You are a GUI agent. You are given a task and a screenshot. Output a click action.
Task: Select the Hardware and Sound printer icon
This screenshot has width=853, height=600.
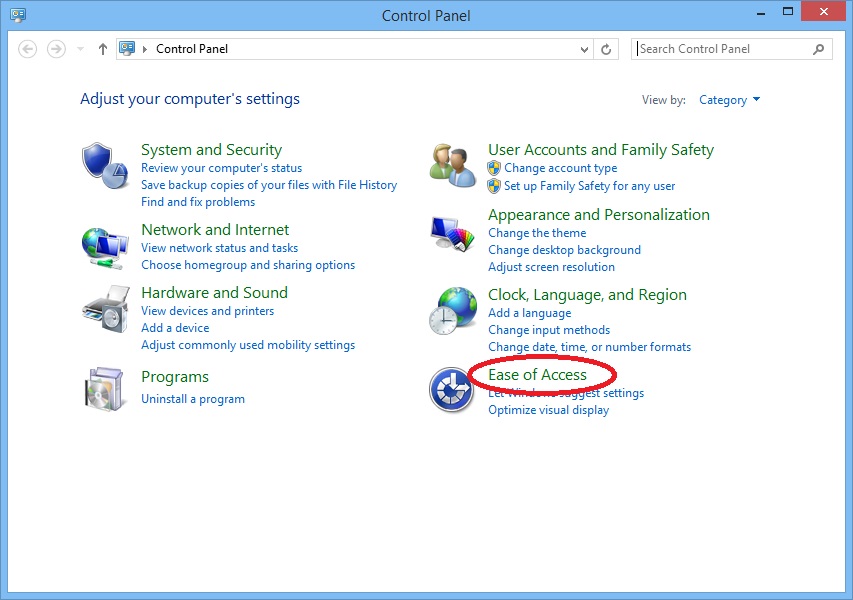click(105, 308)
